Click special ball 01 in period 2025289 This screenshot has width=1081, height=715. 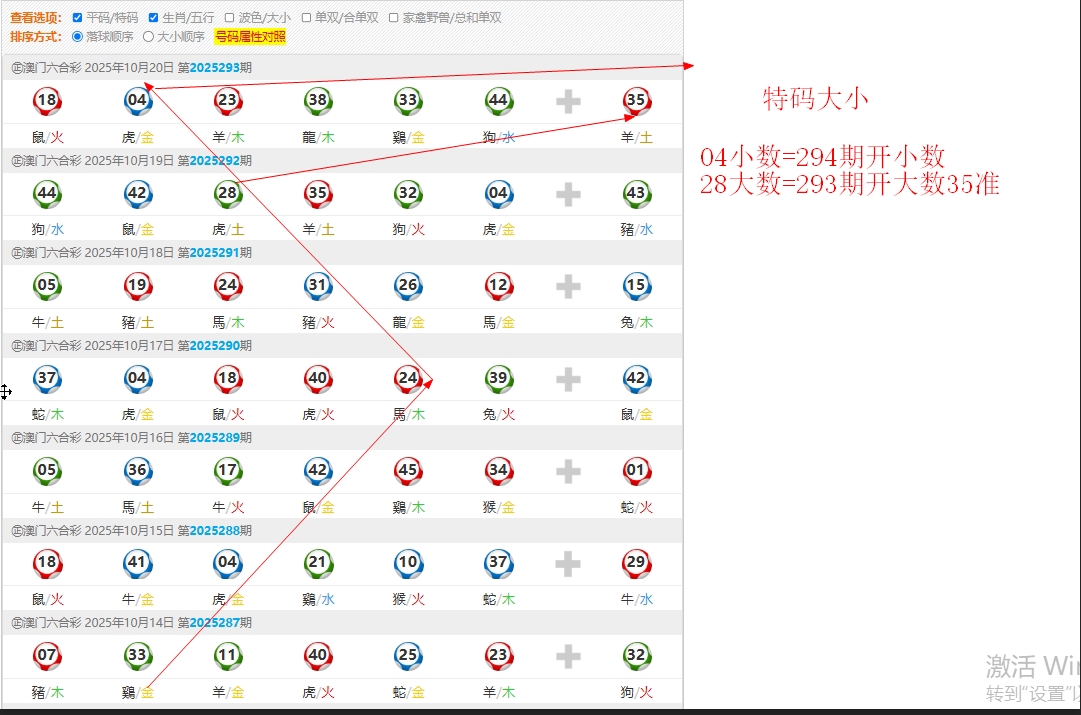pos(636,471)
